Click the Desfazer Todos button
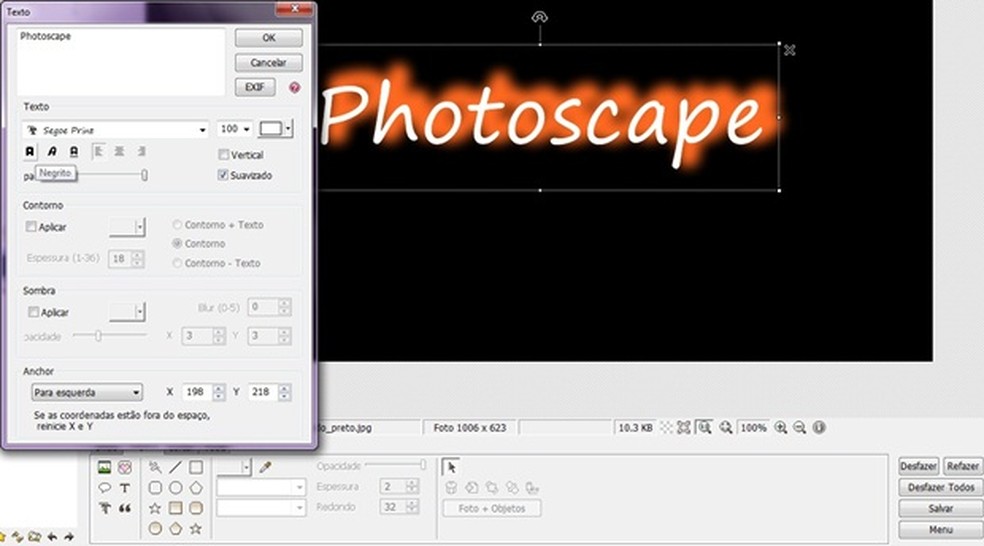This screenshot has height=546, width=984. click(x=941, y=487)
